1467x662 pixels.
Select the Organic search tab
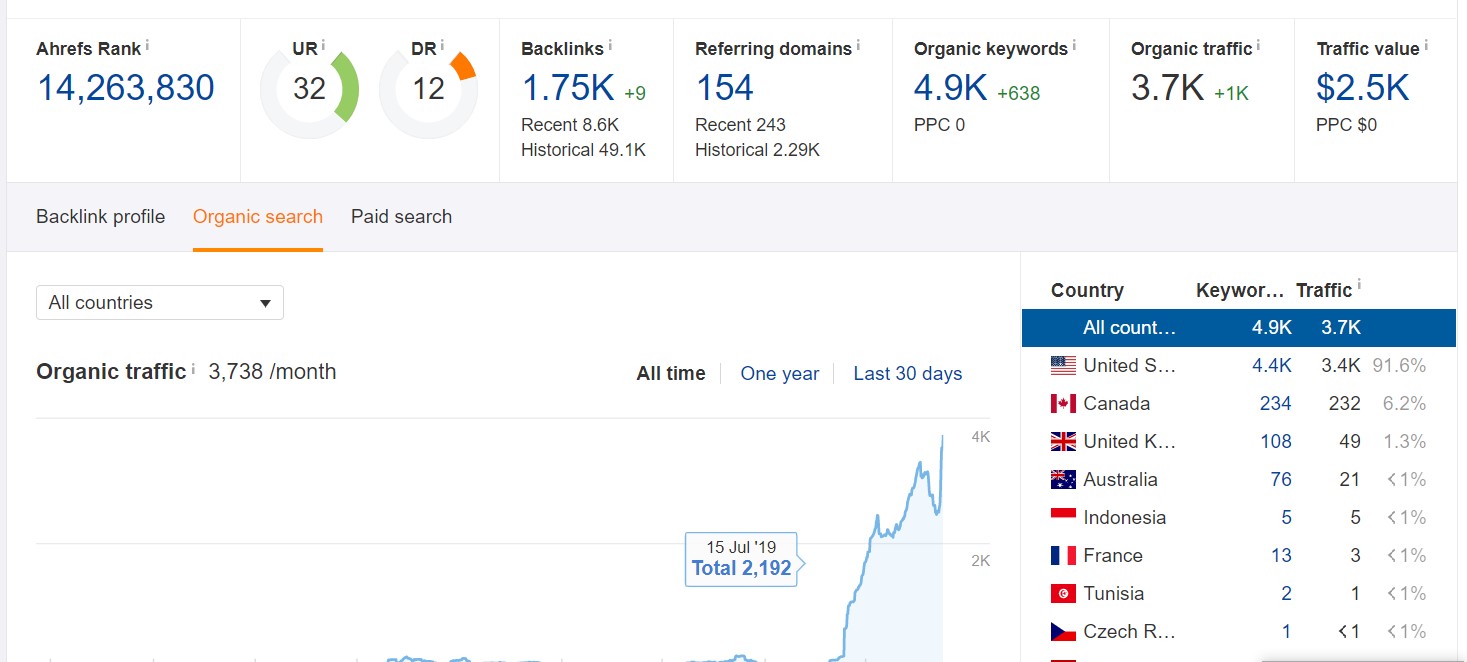pos(258,217)
